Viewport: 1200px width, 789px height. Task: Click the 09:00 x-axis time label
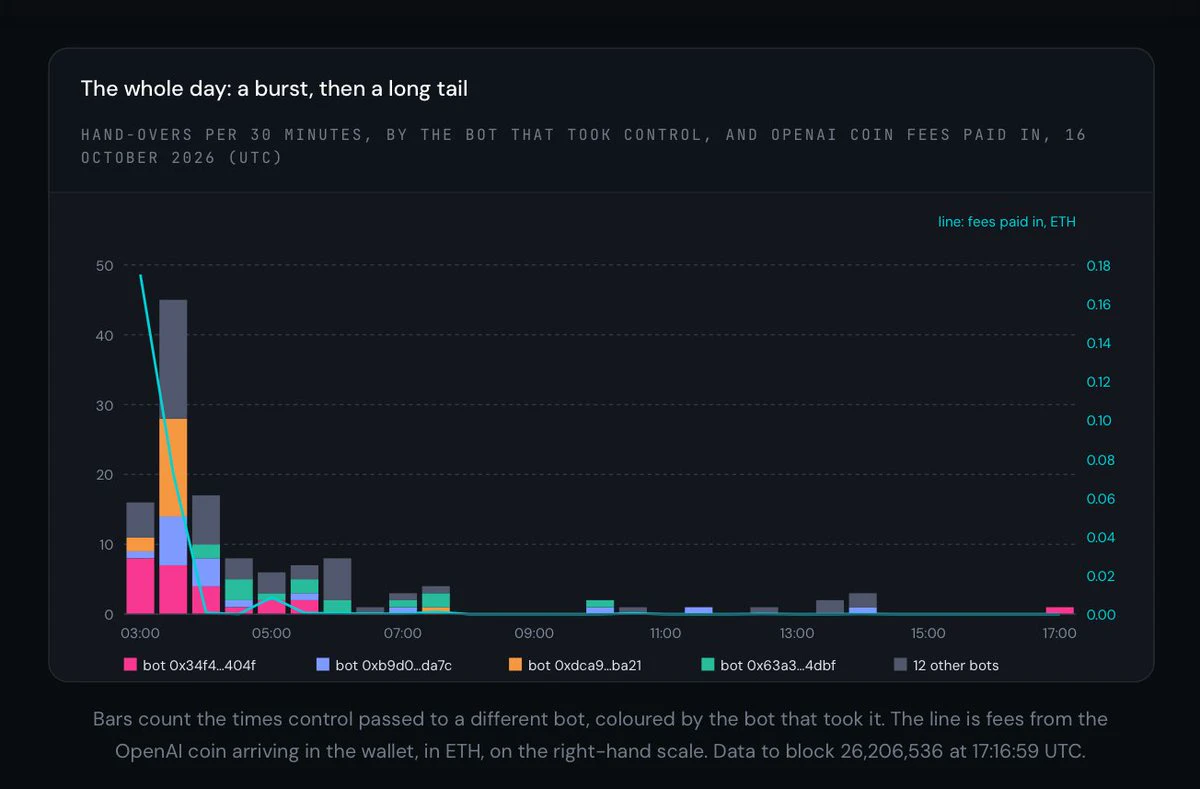coord(534,633)
